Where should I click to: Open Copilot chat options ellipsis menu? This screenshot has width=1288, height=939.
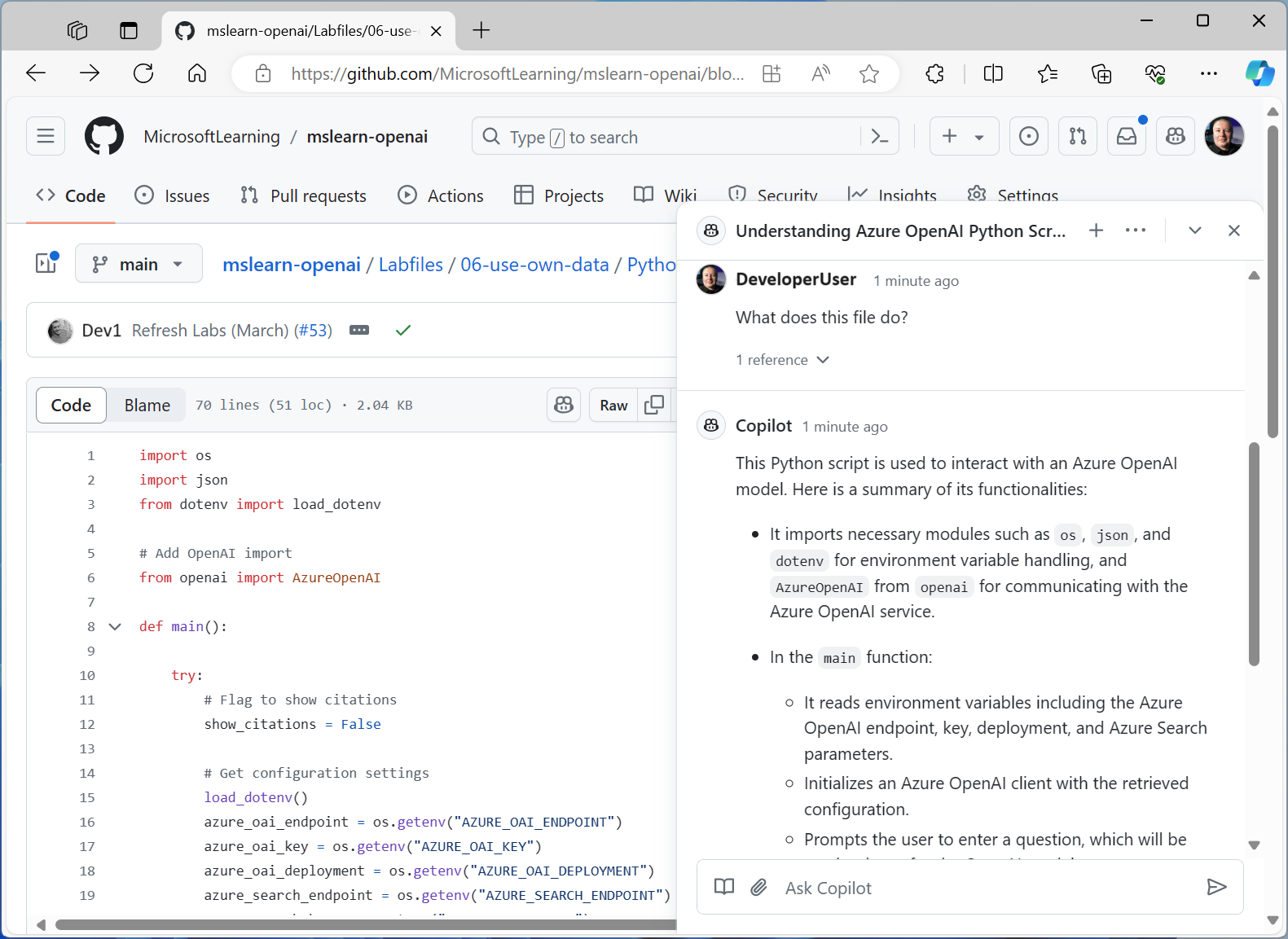1136,230
